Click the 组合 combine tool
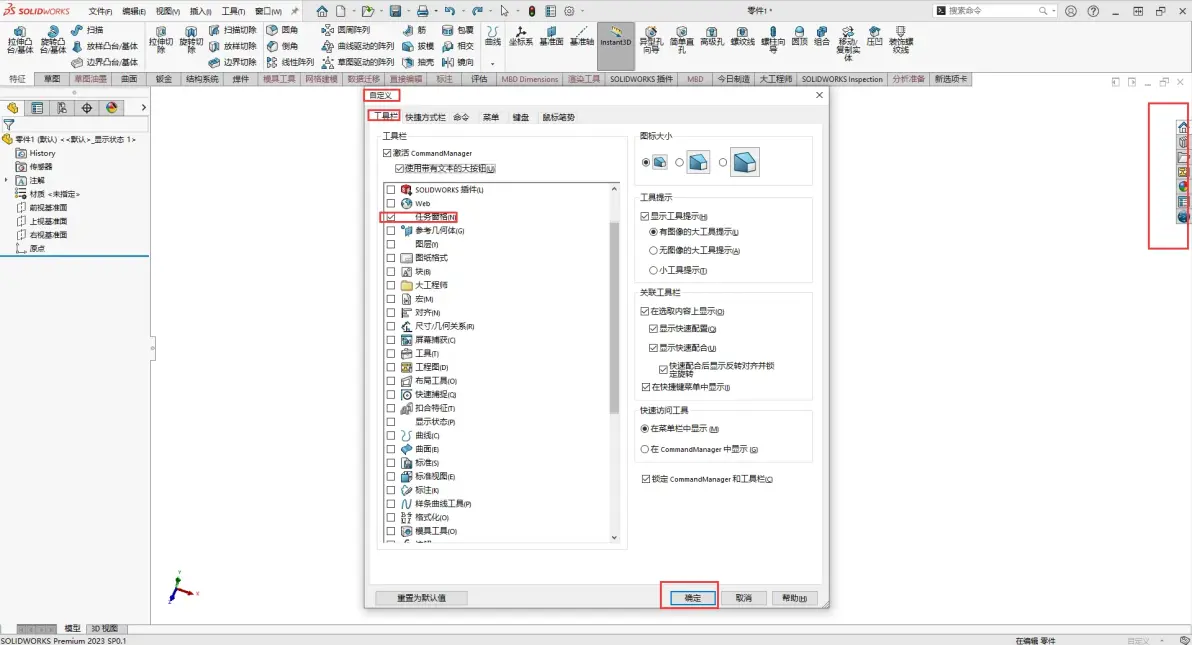This screenshot has height=645, width=1192. [822, 37]
